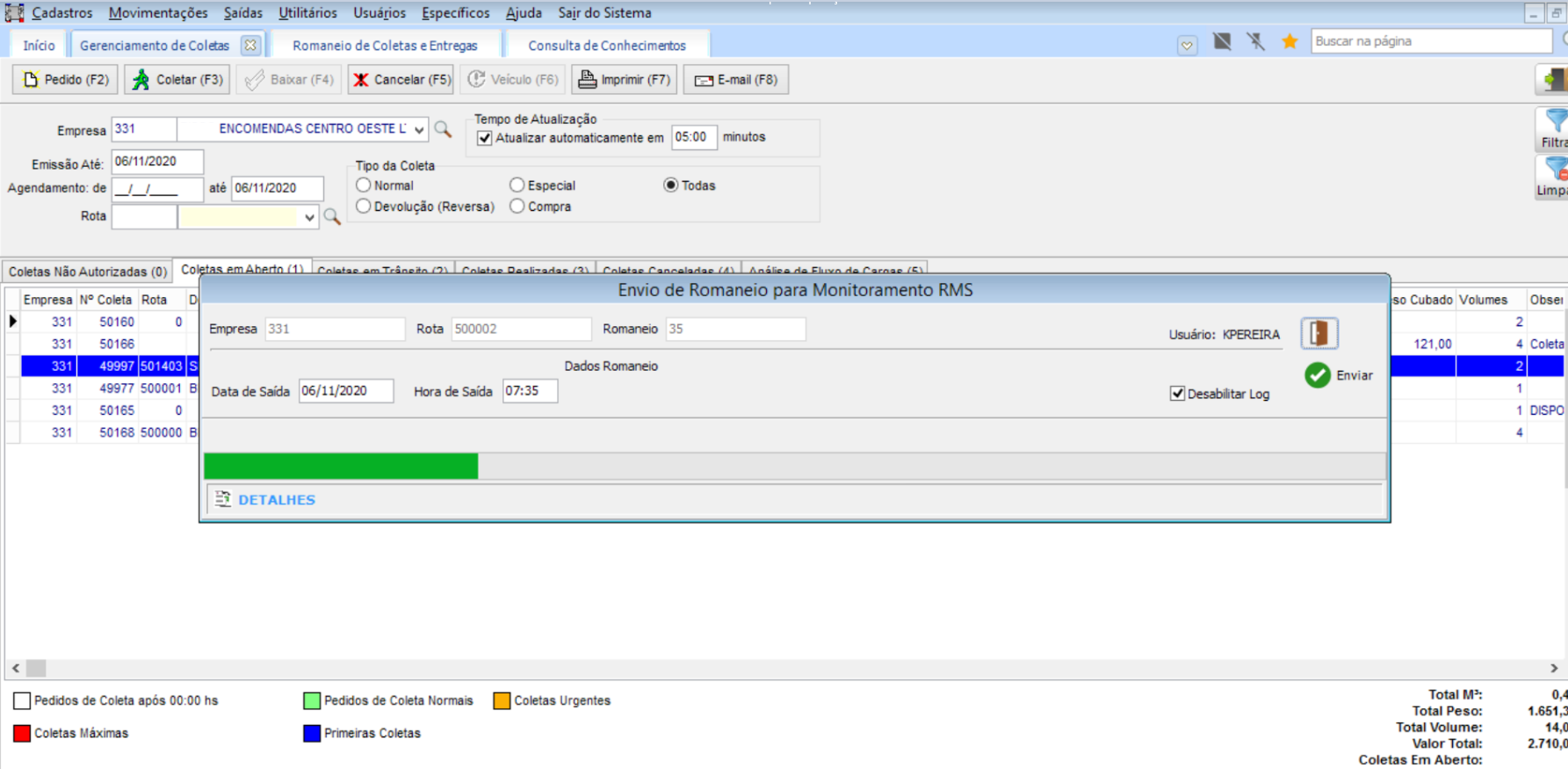Image resolution: width=1568 pixels, height=769 pixels.
Task: Click the row pointer arrow beside coleta 50160
Action: (13, 322)
